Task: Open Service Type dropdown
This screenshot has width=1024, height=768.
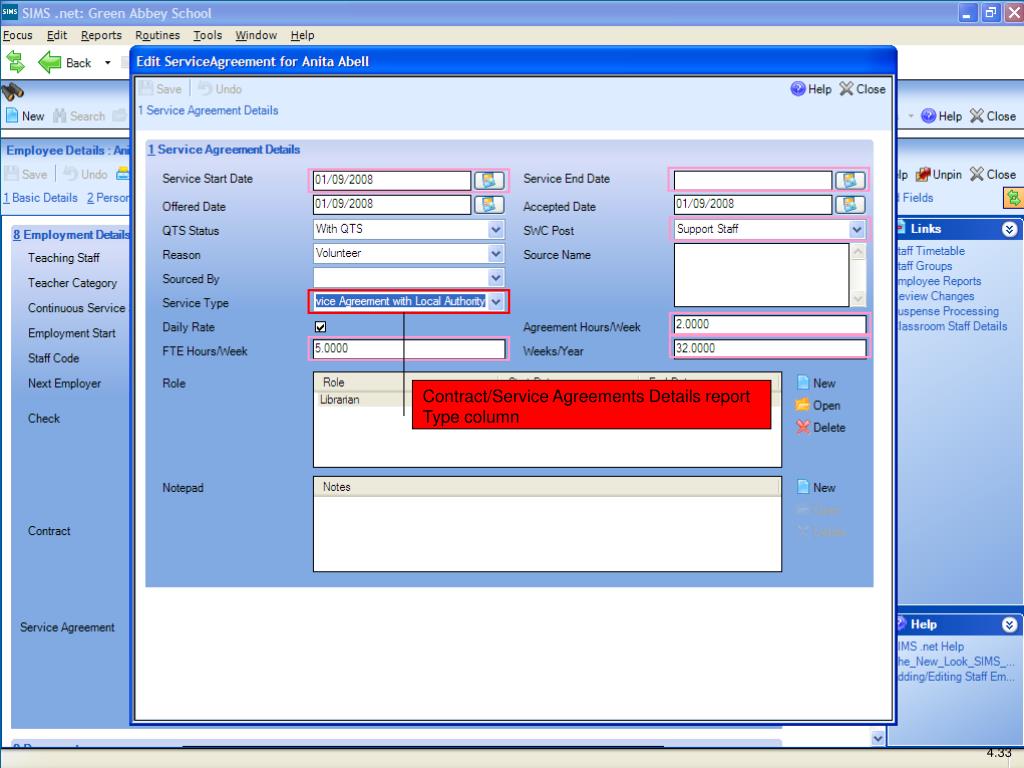Action: pos(496,302)
